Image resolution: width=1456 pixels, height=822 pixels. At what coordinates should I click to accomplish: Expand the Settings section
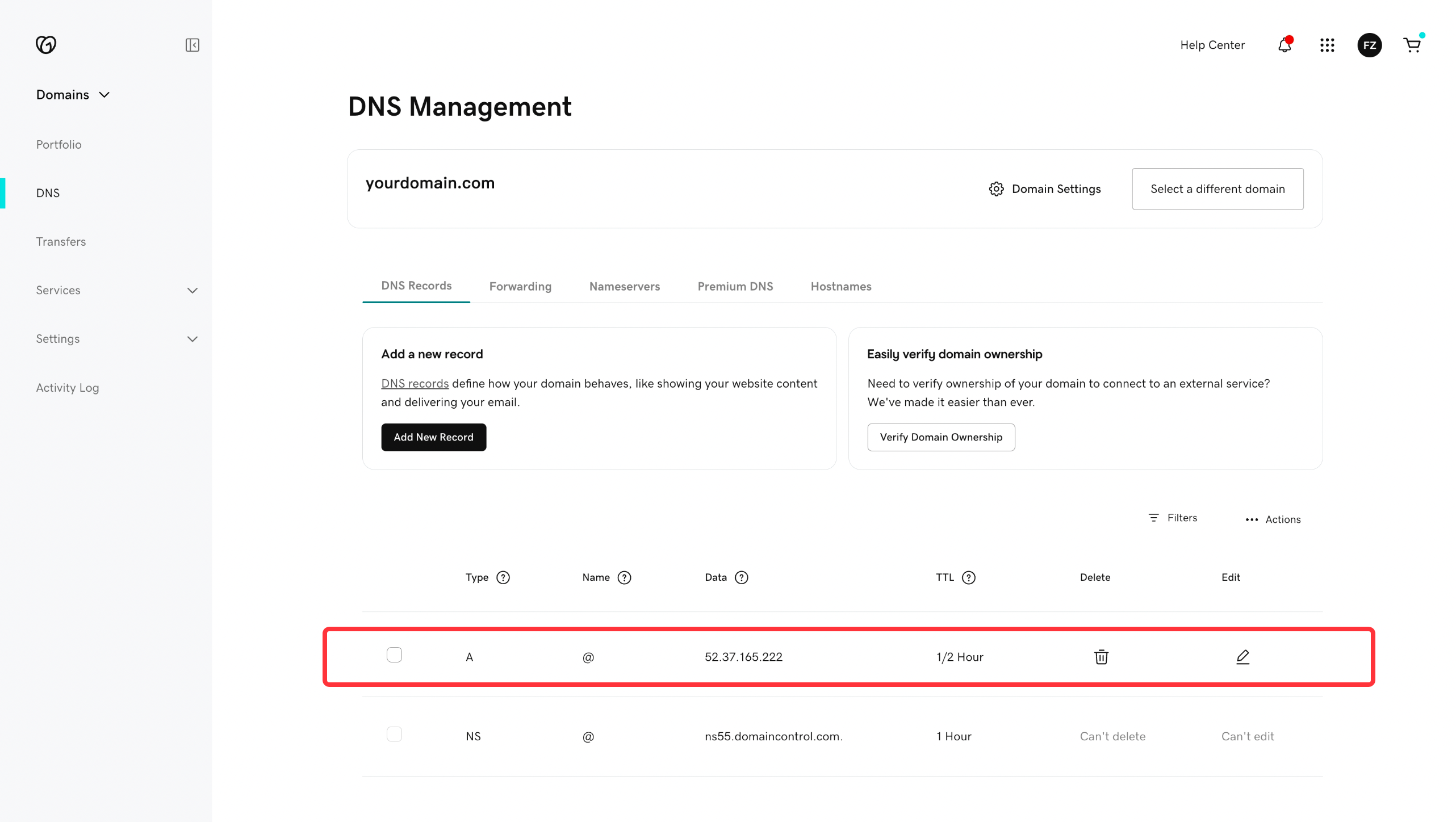(192, 339)
